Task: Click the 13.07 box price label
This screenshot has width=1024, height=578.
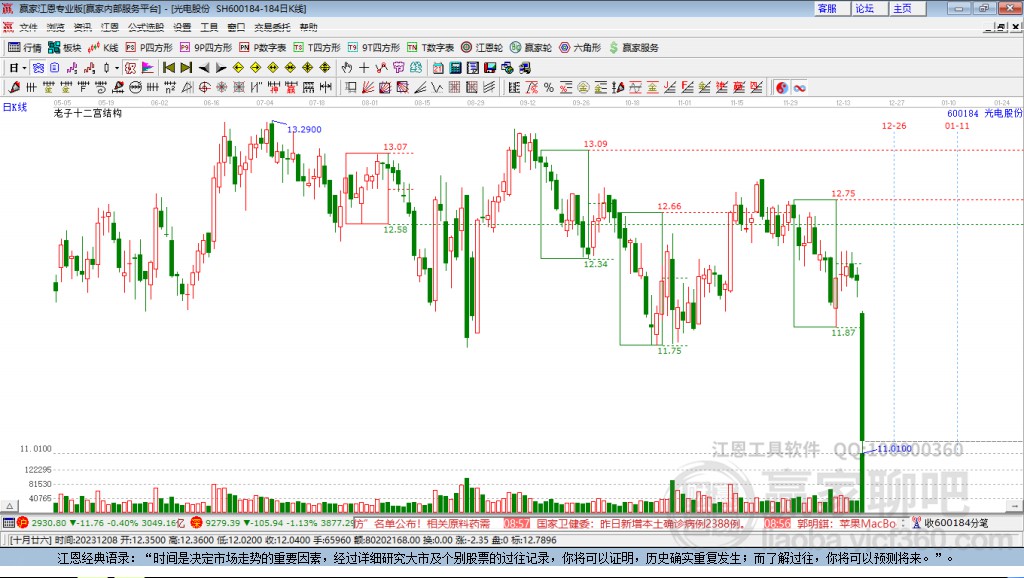Action: tap(395, 147)
